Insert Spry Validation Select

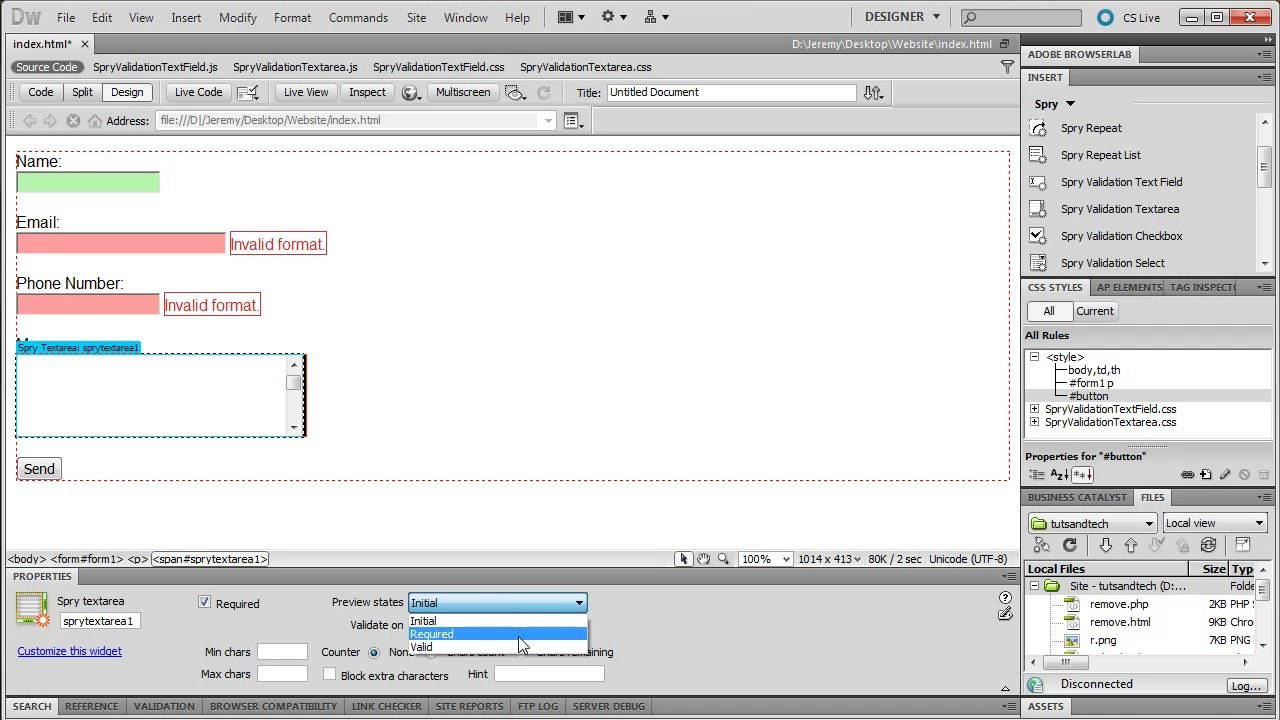click(x=1112, y=263)
